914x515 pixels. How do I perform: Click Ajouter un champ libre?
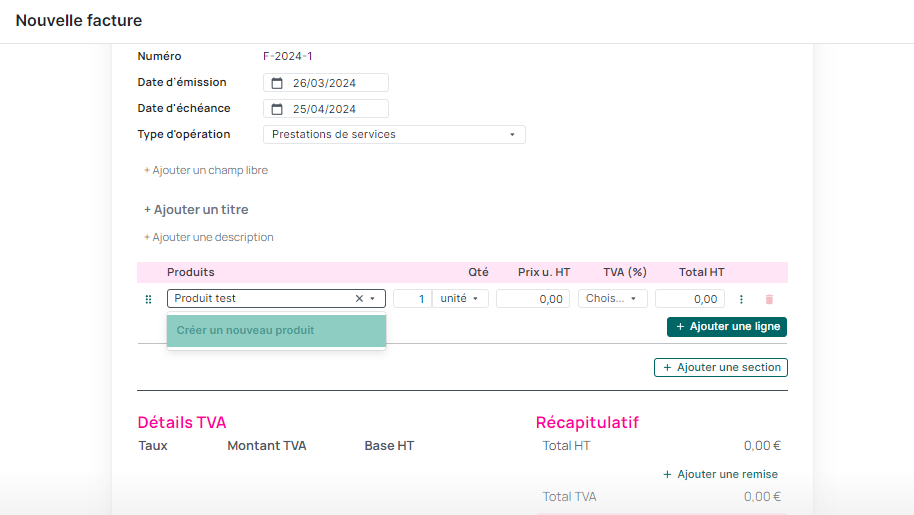[x=206, y=171]
